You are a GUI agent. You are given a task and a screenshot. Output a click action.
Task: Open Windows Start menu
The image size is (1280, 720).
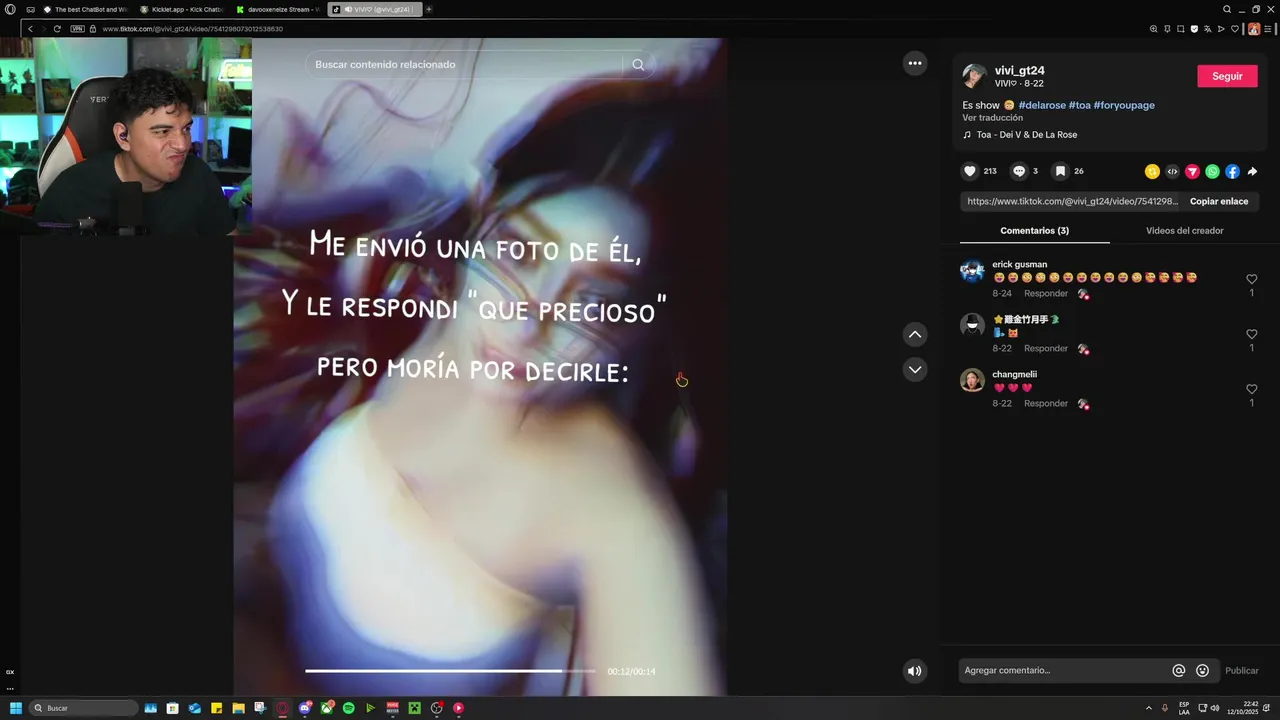[x=15, y=708]
